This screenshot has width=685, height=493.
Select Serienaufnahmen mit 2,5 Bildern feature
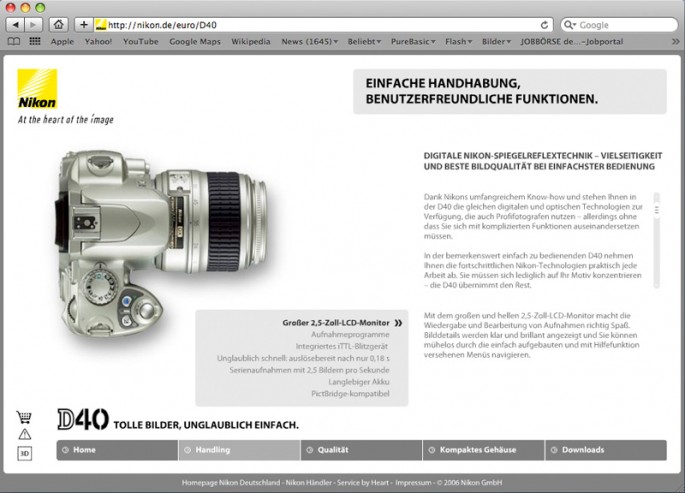click(x=309, y=370)
